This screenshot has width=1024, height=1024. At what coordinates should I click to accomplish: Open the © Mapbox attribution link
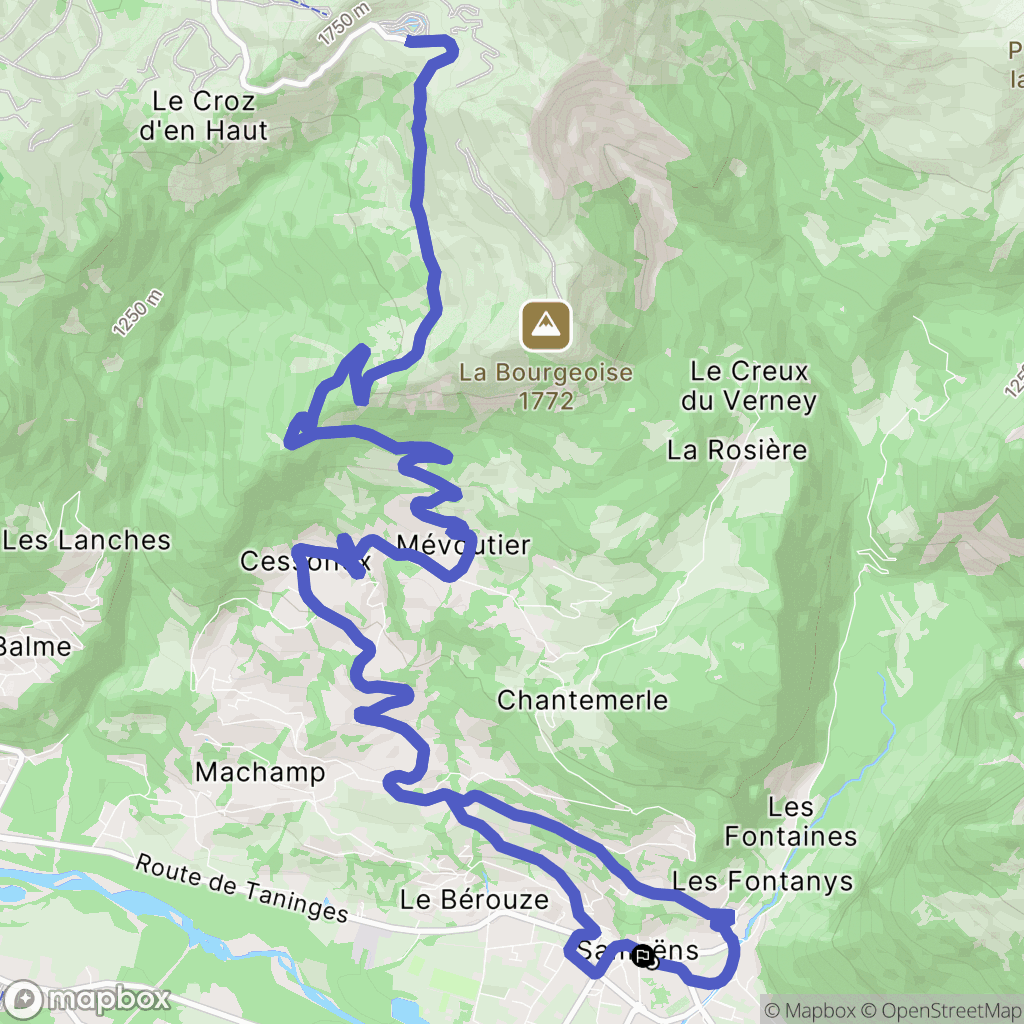pyautogui.click(x=809, y=1010)
